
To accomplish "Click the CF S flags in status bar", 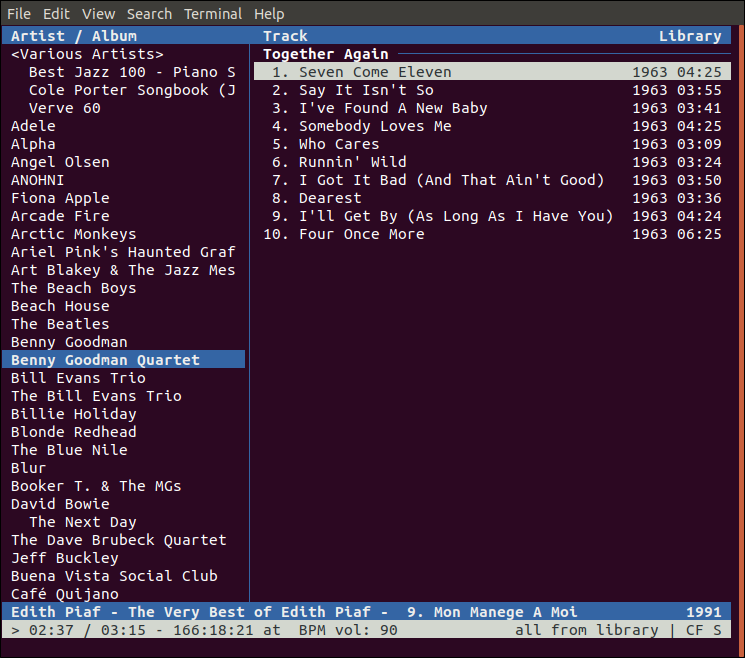I will click(704, 630).
